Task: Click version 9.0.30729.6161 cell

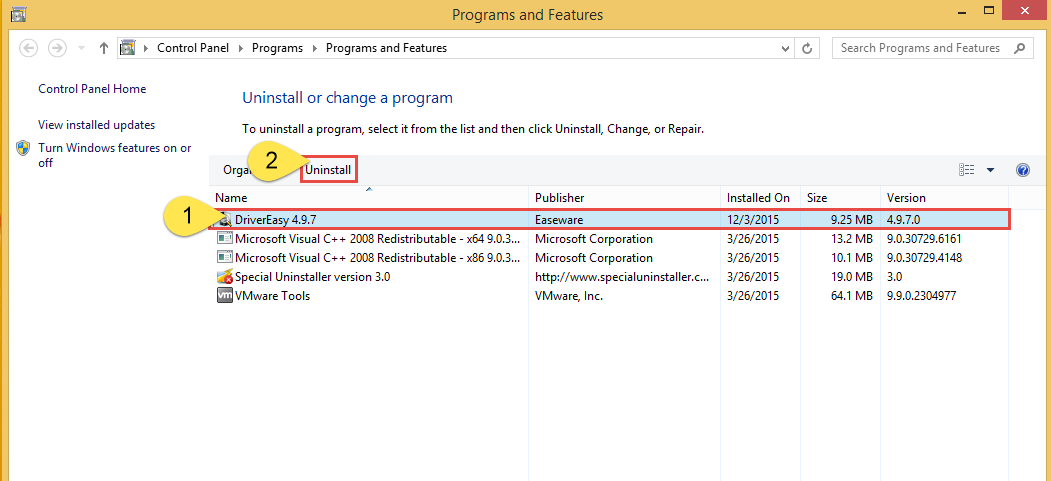Action: 924,238
